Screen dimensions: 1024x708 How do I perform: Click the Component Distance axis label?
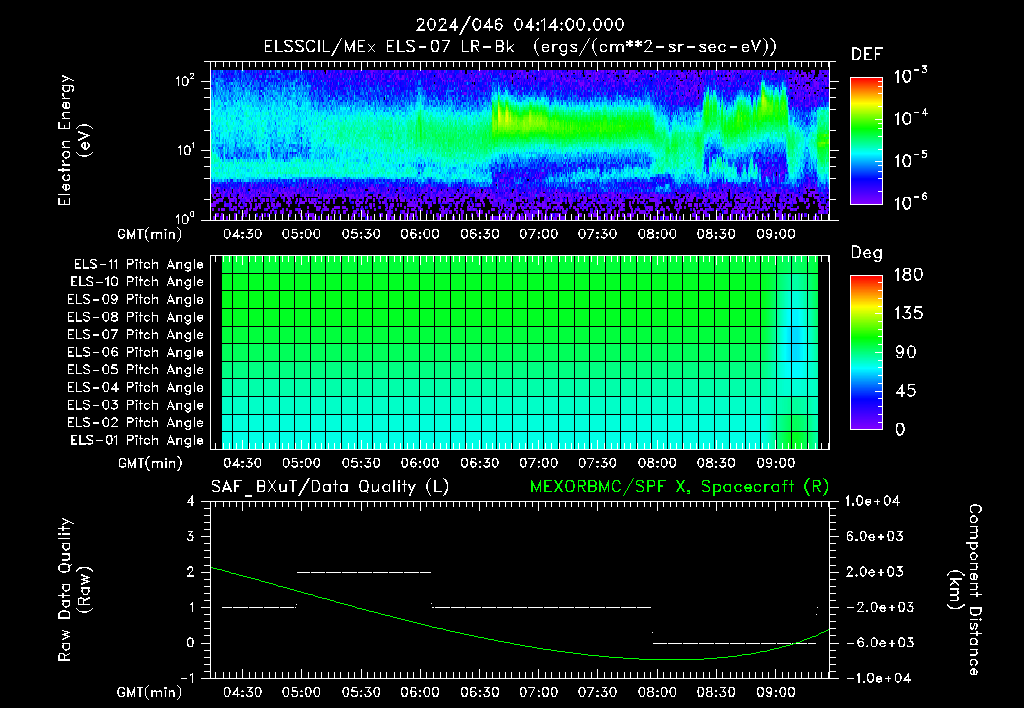click(965, 590)
